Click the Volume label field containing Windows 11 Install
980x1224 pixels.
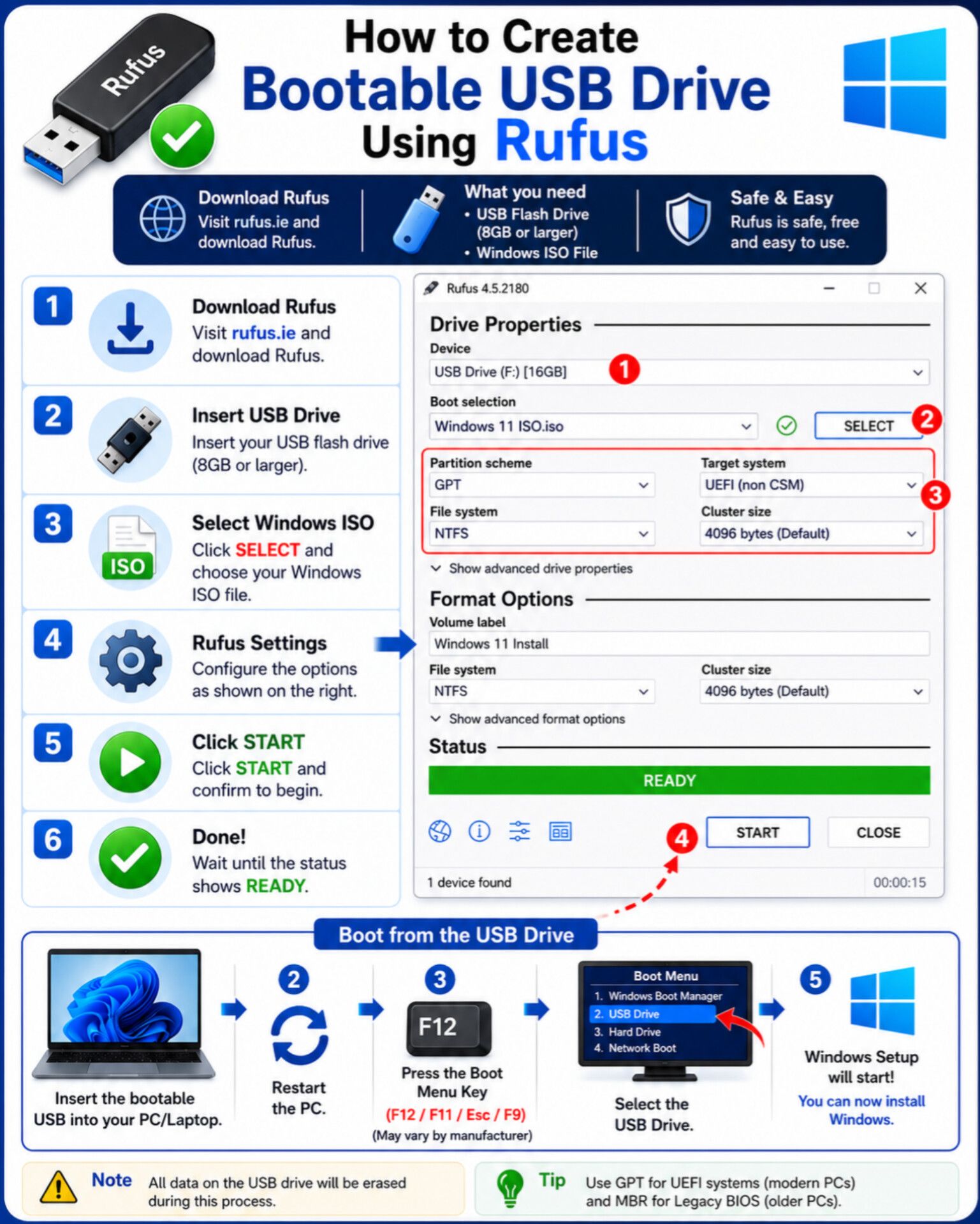(x=679, y=644)
